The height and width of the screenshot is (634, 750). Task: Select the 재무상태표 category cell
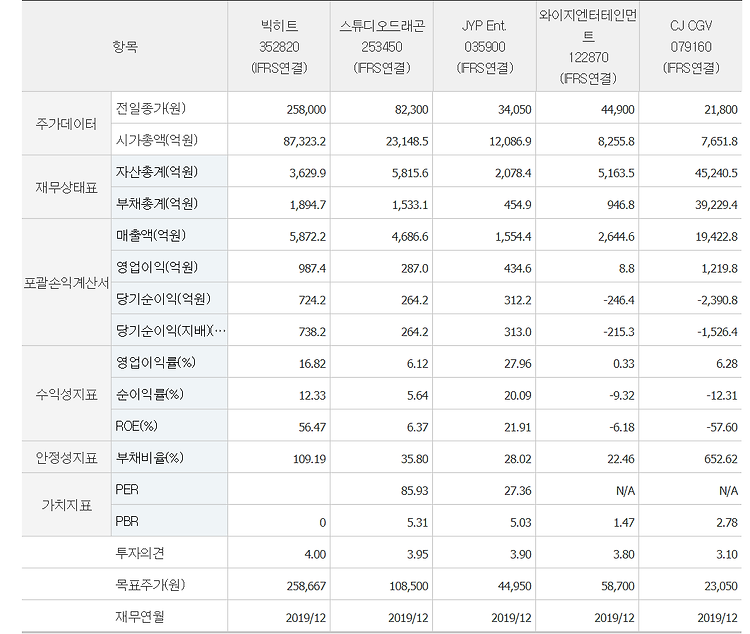click(x=66, y=188)
